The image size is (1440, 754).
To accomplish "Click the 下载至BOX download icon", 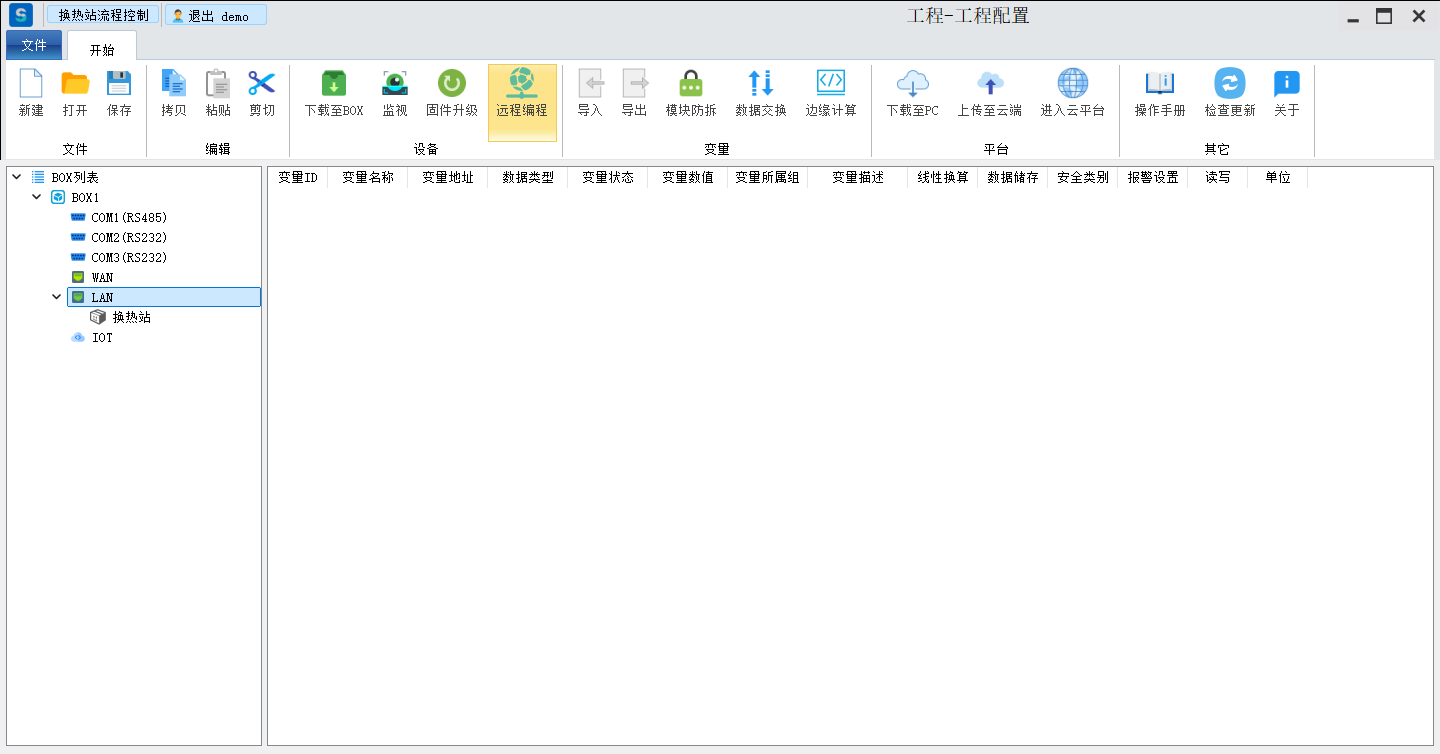I will [334, 84].
